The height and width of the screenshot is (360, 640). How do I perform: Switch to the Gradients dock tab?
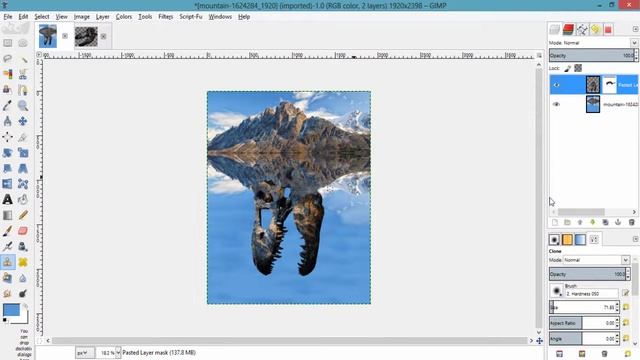tap(580, 240)
